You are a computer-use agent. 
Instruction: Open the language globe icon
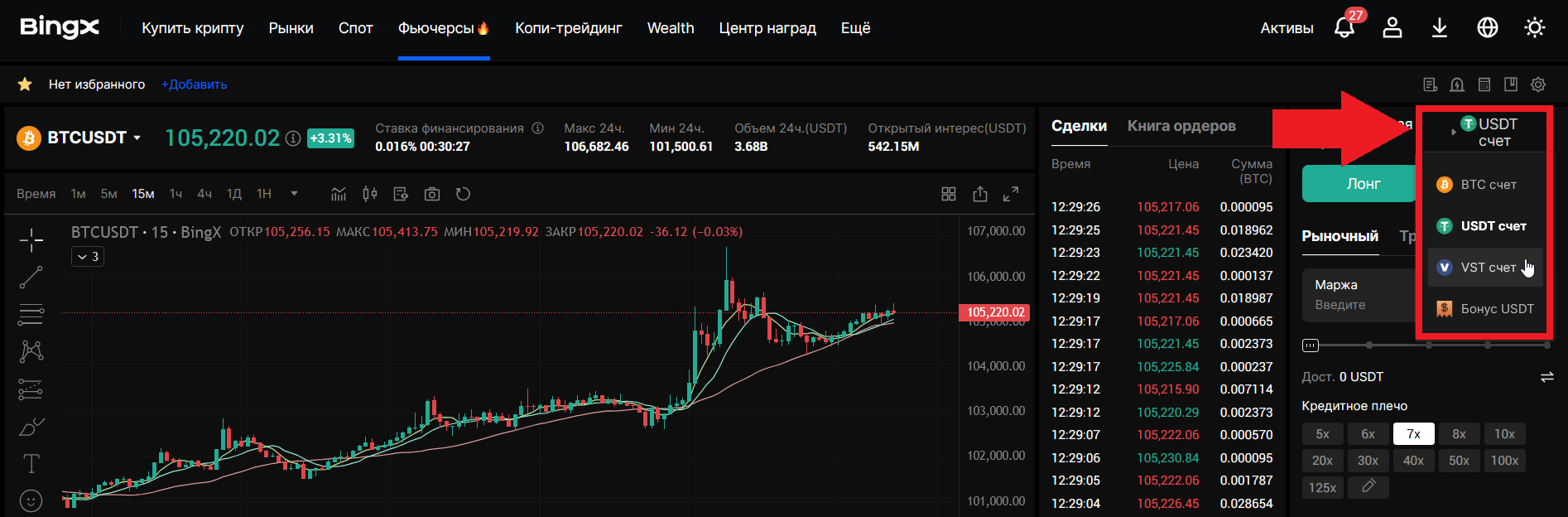(x=1488, y=28)
